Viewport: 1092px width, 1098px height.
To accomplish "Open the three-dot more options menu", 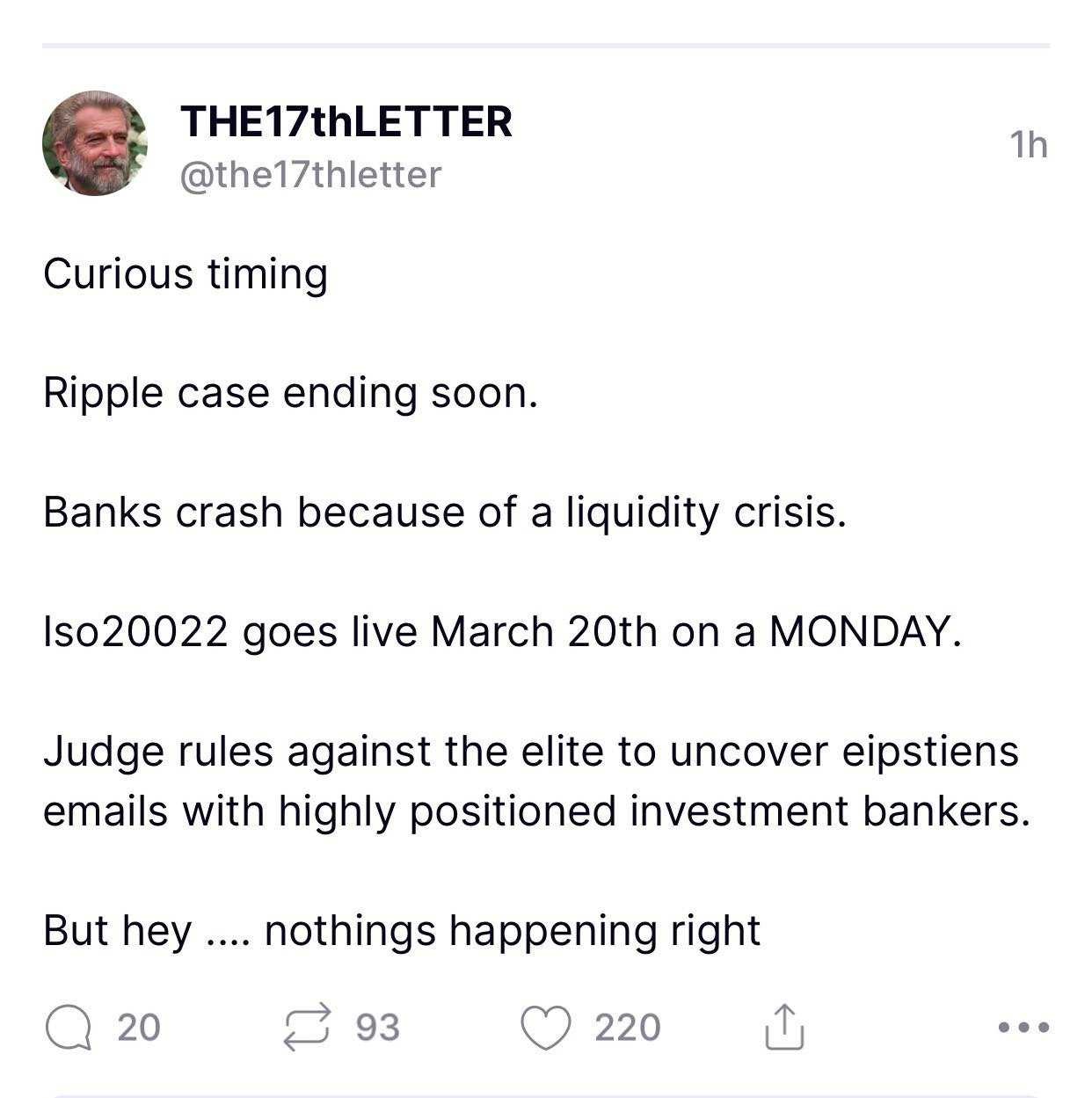I will [x=1024, y=1027].
